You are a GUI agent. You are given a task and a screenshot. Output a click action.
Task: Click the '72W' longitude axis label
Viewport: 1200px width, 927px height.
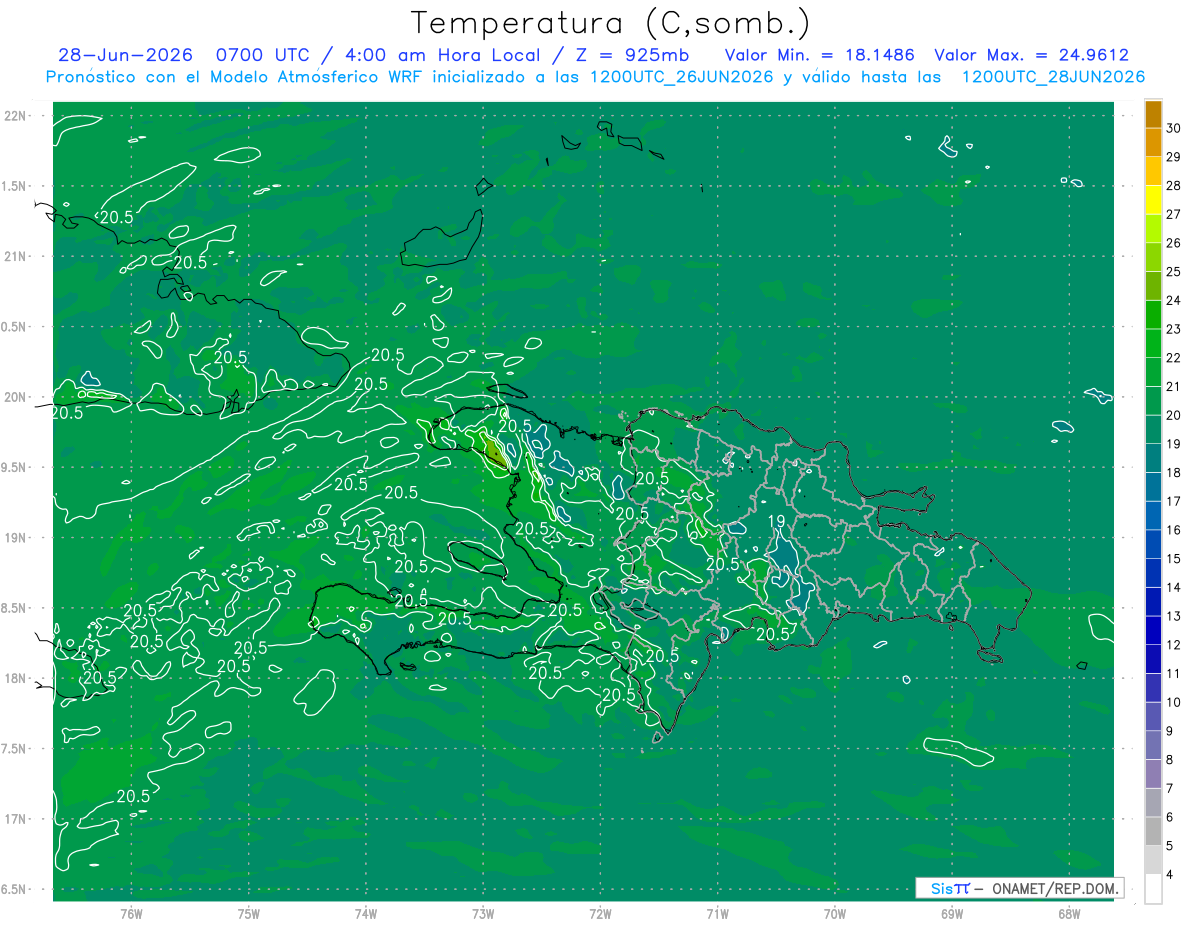[600, 913]
